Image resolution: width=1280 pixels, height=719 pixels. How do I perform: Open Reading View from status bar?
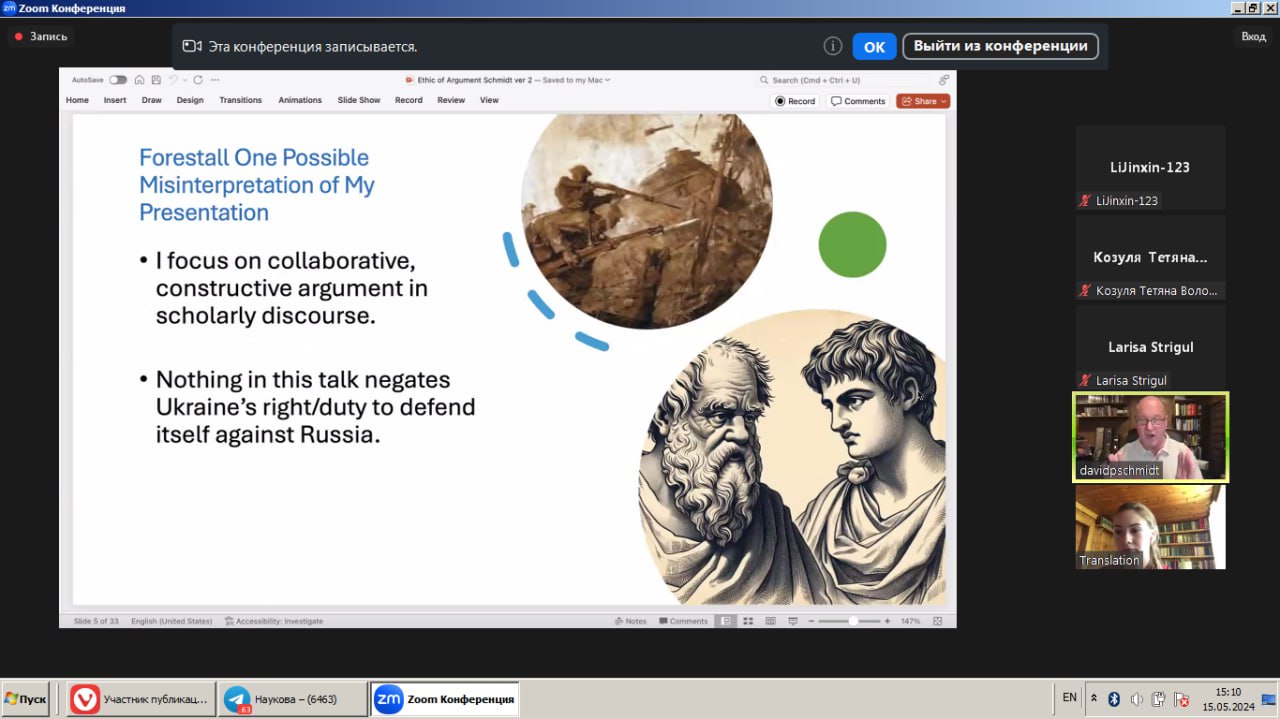[770, 621]
